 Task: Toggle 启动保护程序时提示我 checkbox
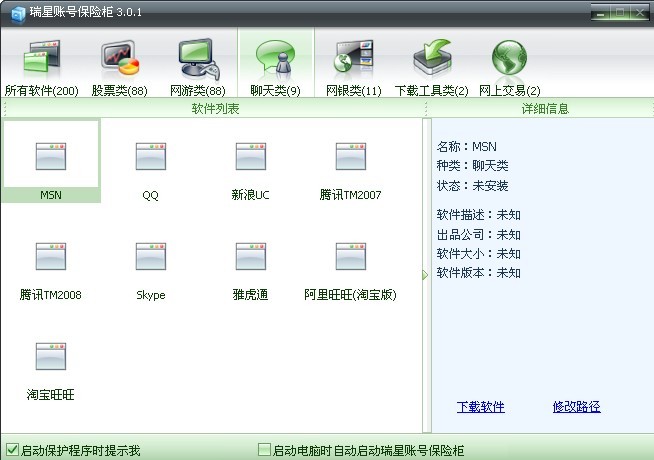point(12,450)
